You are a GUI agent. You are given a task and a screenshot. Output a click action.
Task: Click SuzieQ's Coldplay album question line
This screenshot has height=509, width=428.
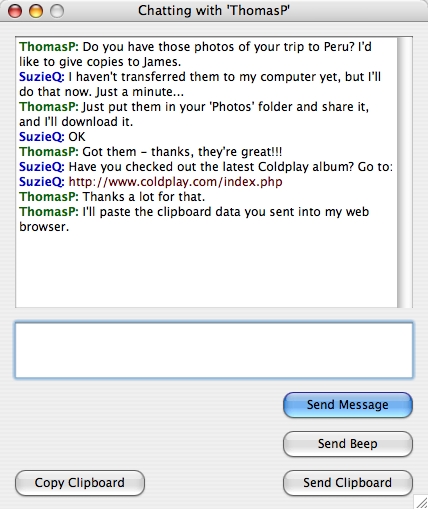tap(206, 167)
